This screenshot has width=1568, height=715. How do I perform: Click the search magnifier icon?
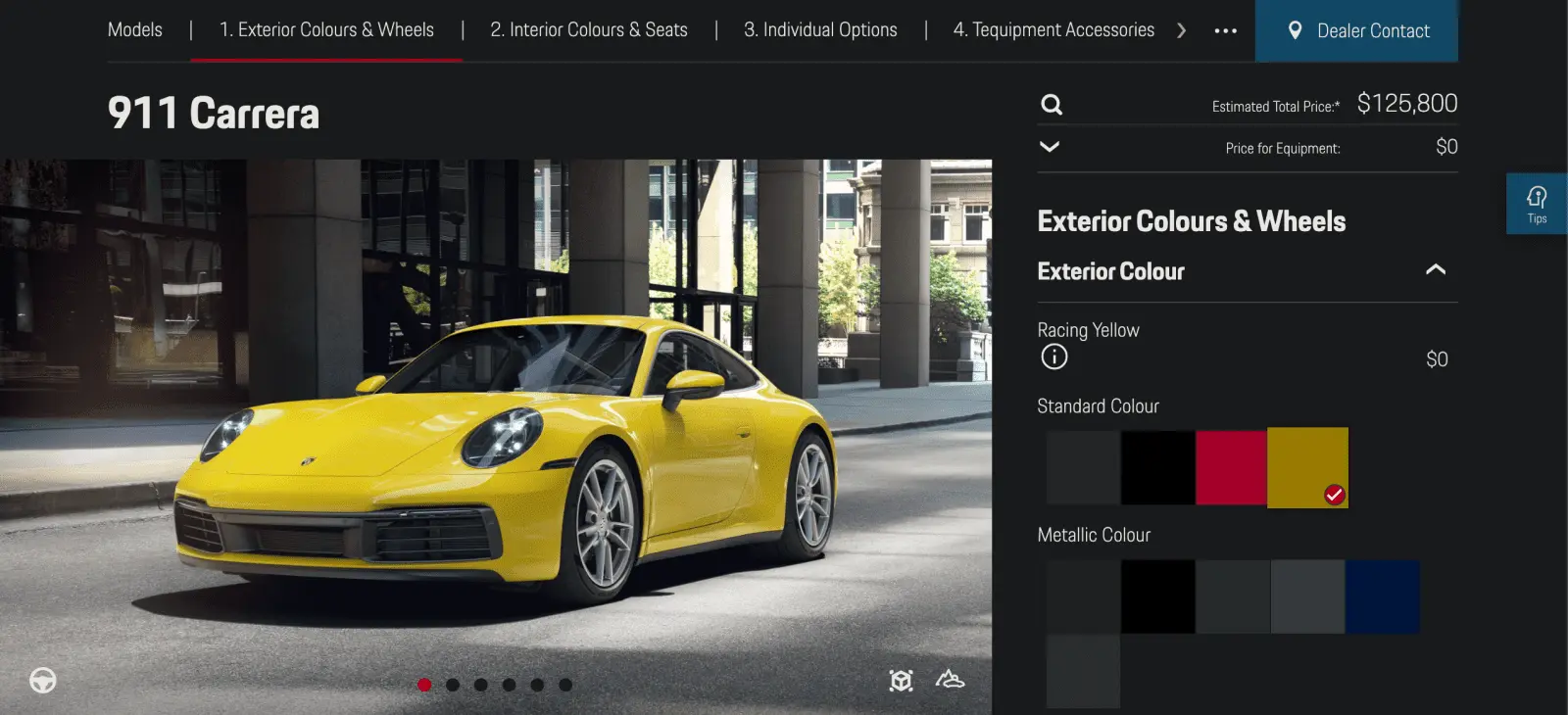point(1052,105)
